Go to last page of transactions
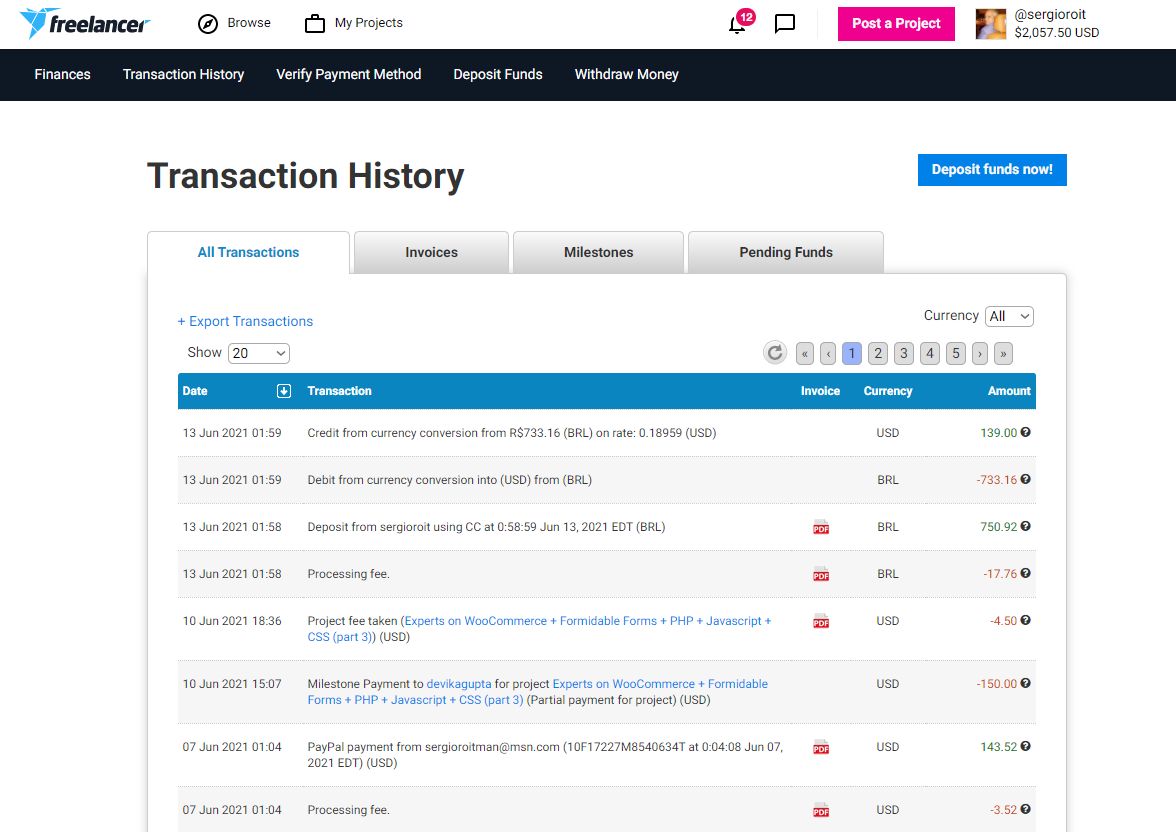 pos(1004,353)
